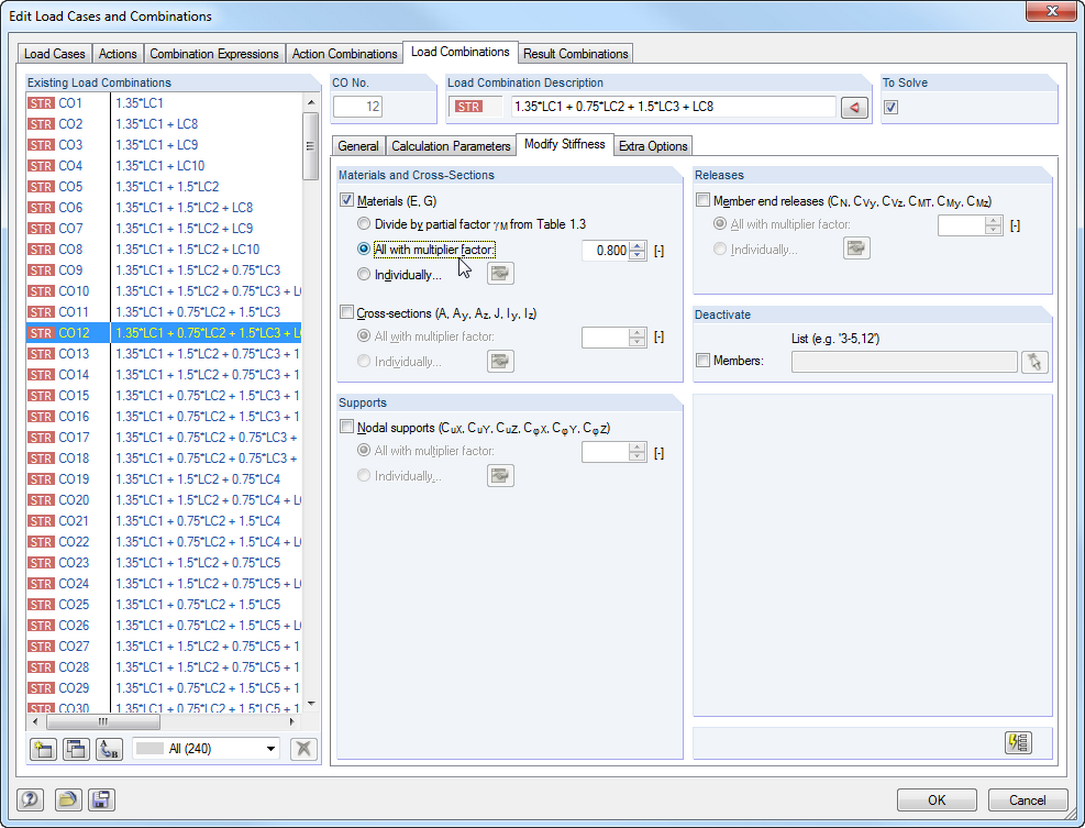Screen dimensions: 1085x828
Task: Open the Result Combinations tab
Action: [576, 54]
